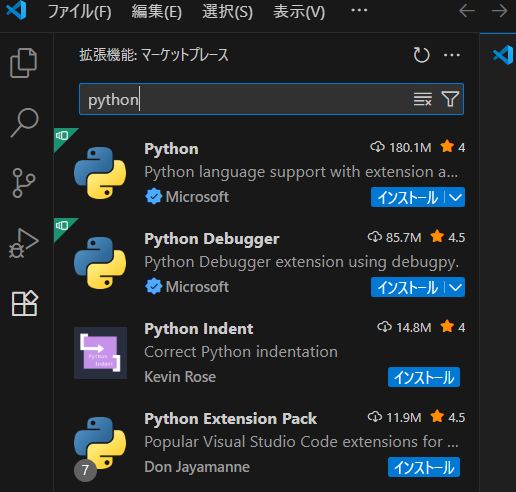Click the star rating of Python extension

tap(452, 147)
